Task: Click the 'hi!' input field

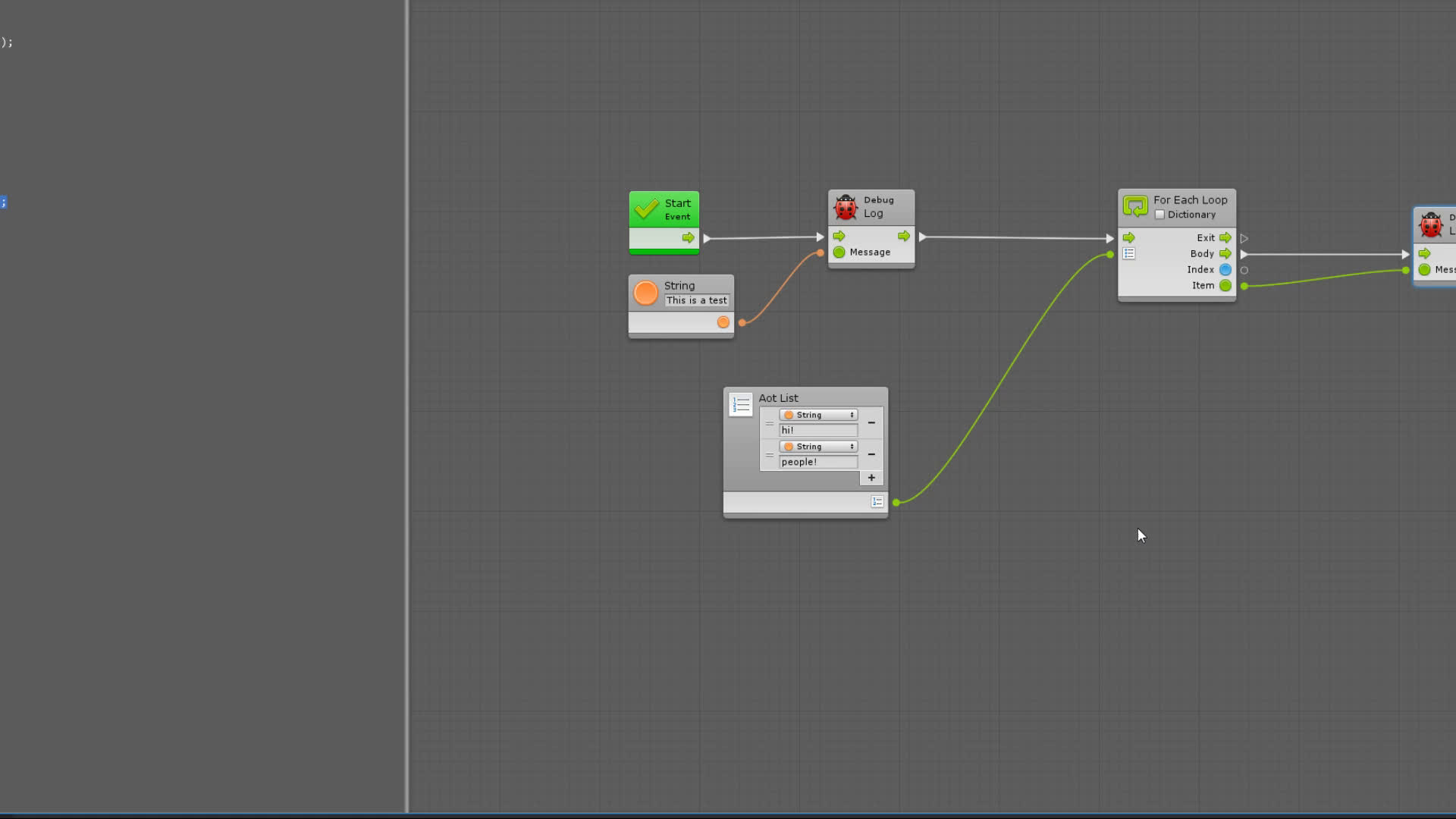Action: 818,430
